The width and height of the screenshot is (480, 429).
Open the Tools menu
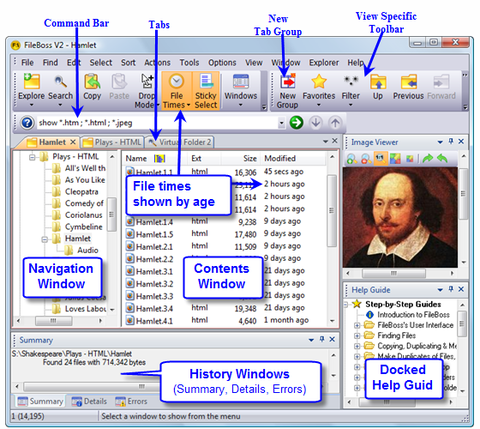tap(189, 63)
